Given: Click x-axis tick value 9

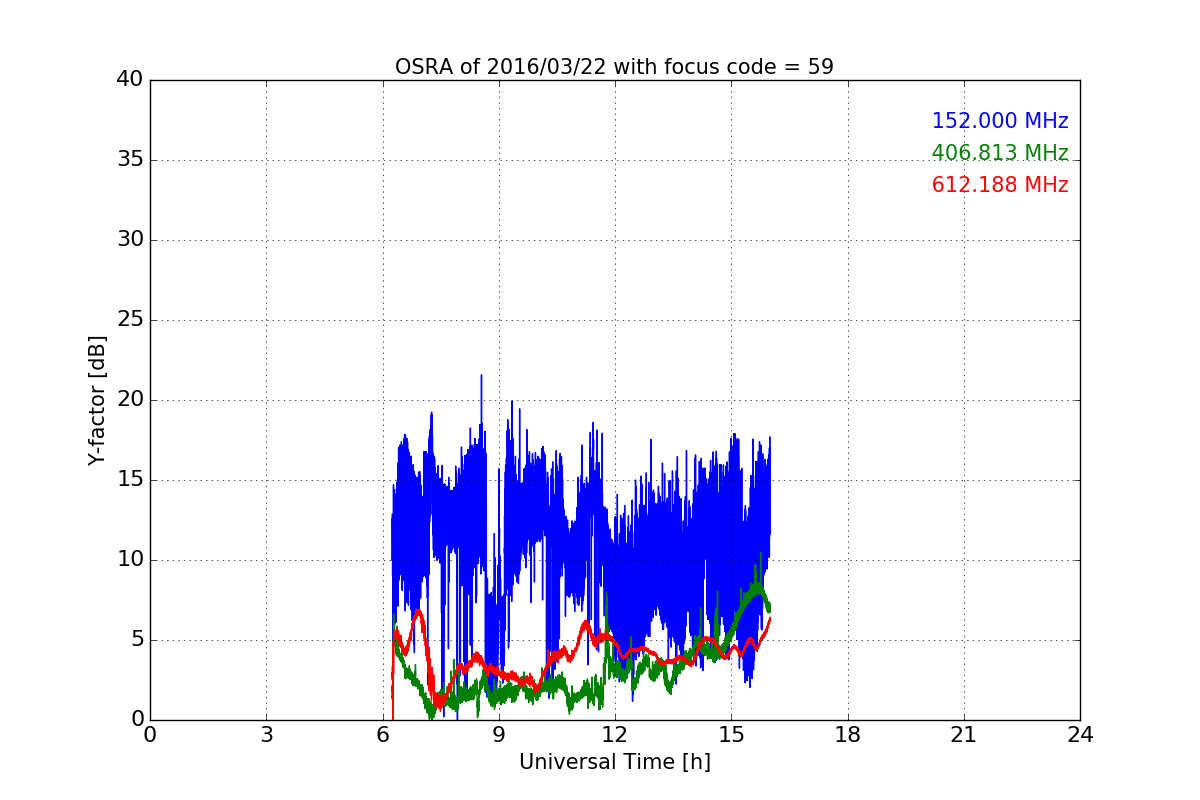Looking at the screenshot, I should click(x=499, y=735).
